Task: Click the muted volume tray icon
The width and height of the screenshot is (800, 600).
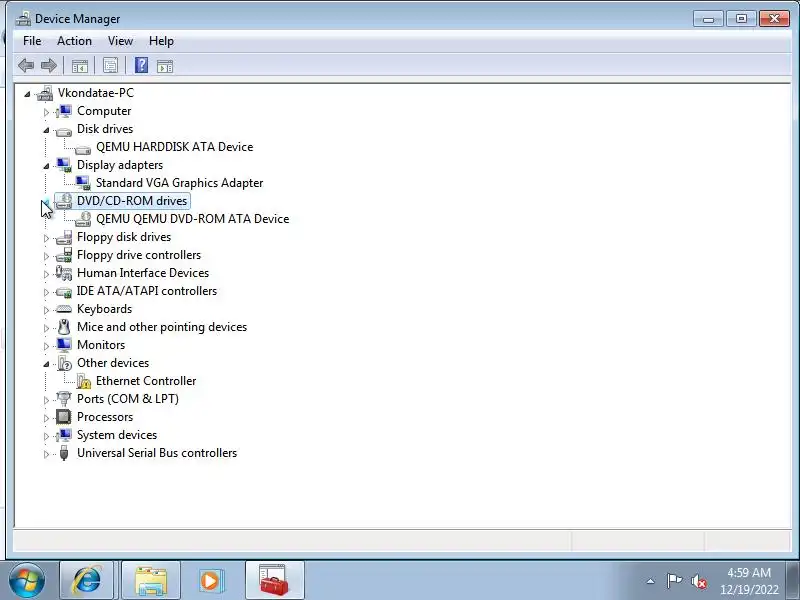Action: pos(698,581)
